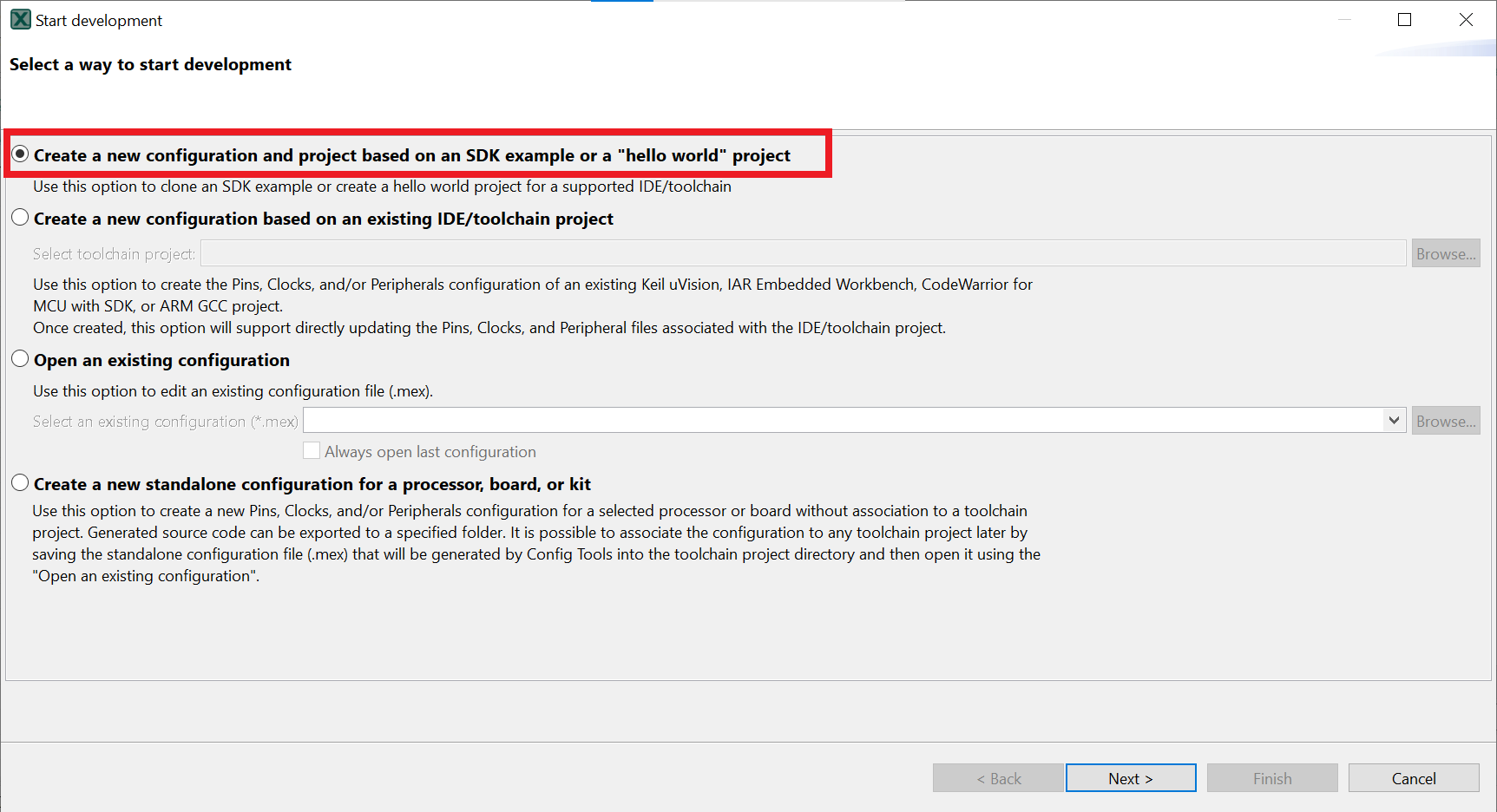1497x812 pixels.
Task: Click inside the existing configuration (*.mex) combo box
Action: [842, 421]
